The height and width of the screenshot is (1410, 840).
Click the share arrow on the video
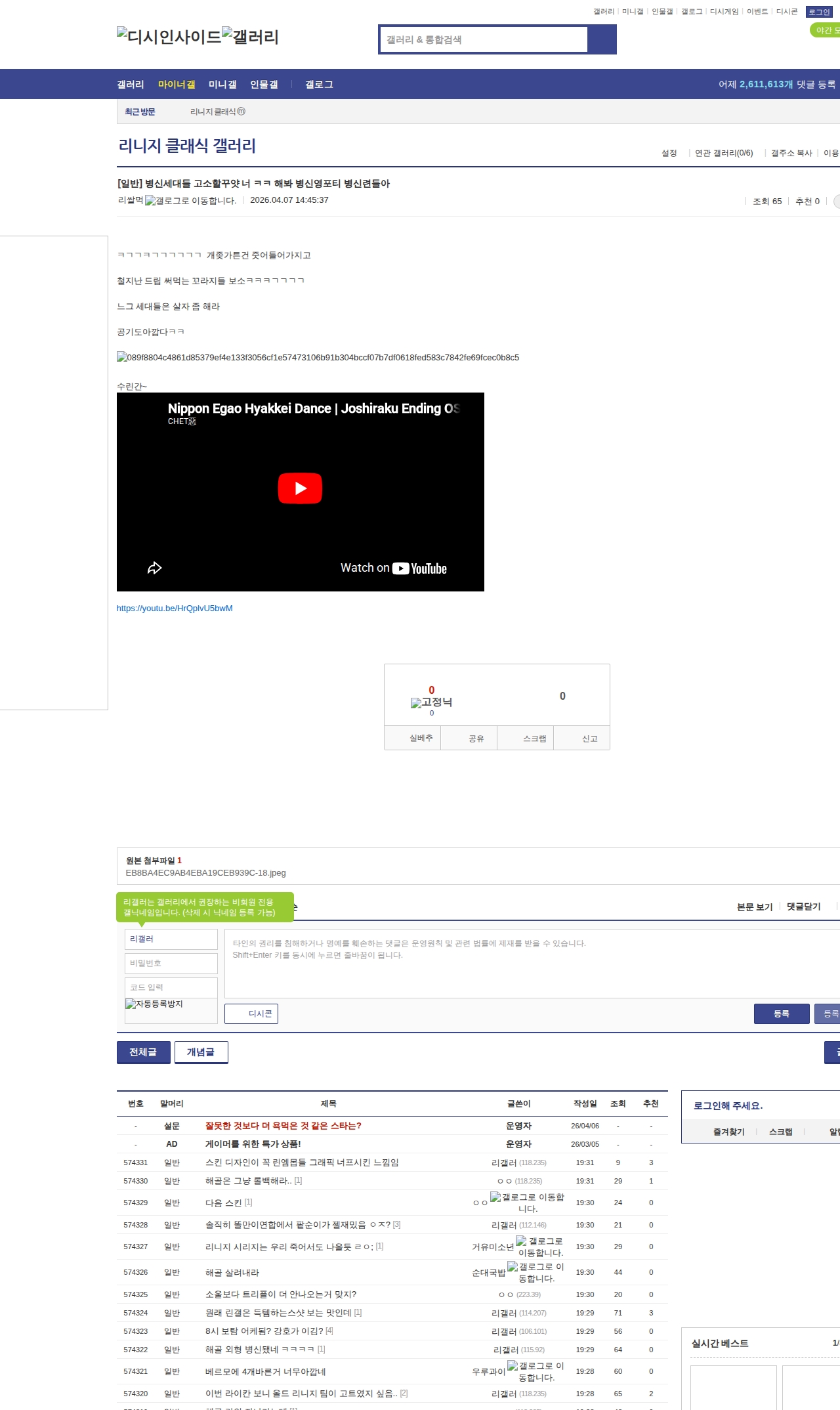[x=154, y=568]
